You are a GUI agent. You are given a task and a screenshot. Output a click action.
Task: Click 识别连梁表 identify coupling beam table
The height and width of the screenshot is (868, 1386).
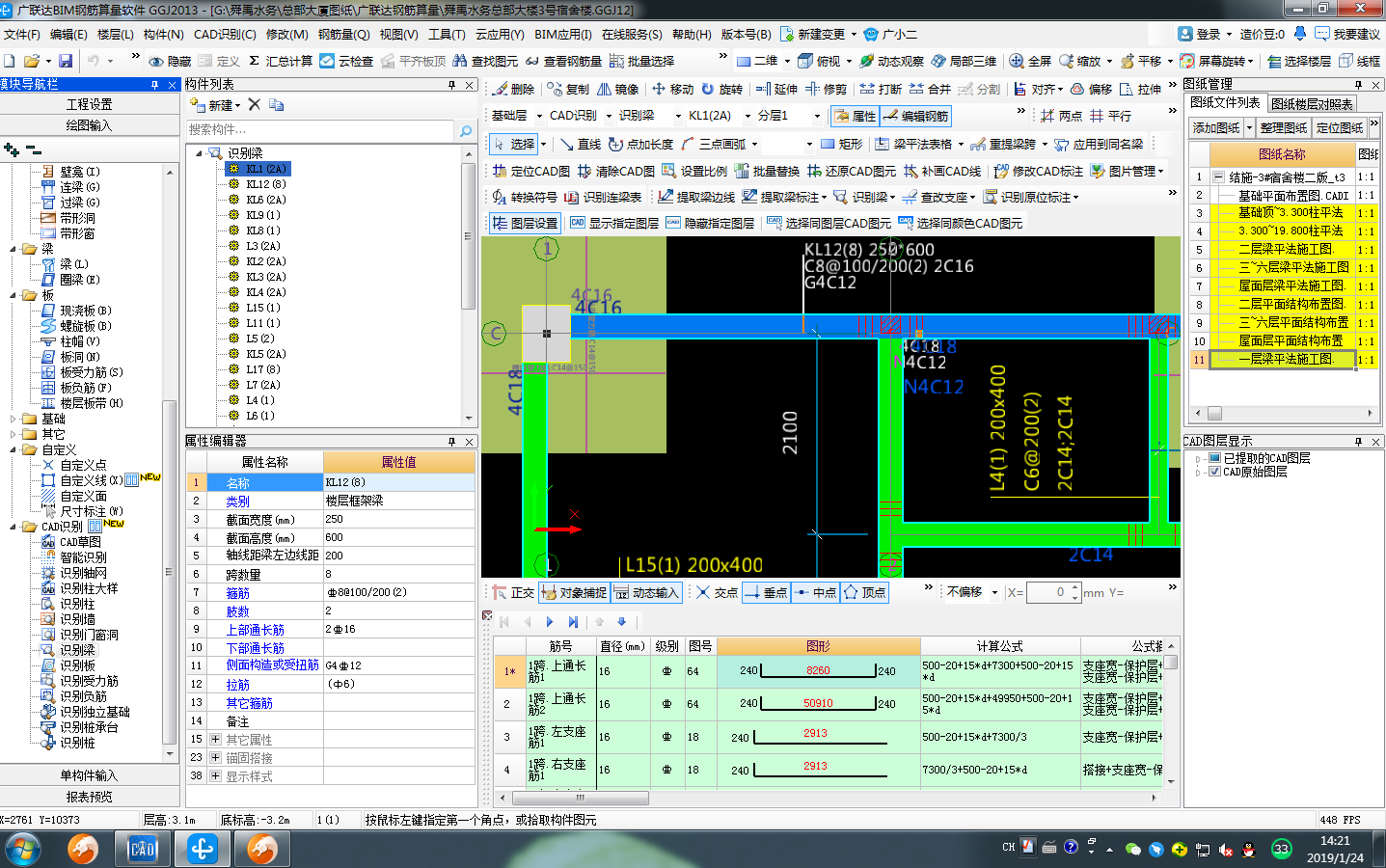[603, 197]
